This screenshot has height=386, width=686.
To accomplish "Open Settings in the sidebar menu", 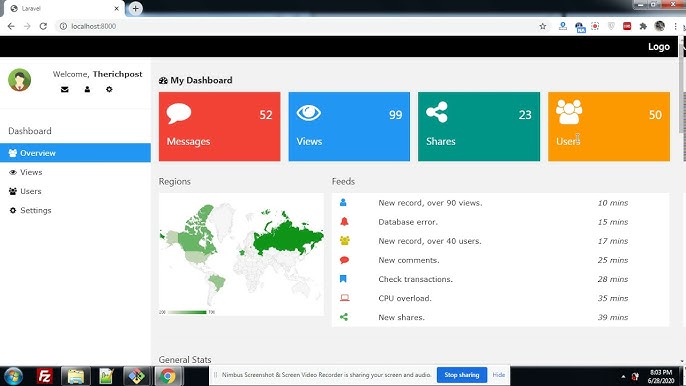I will point(75,211).
